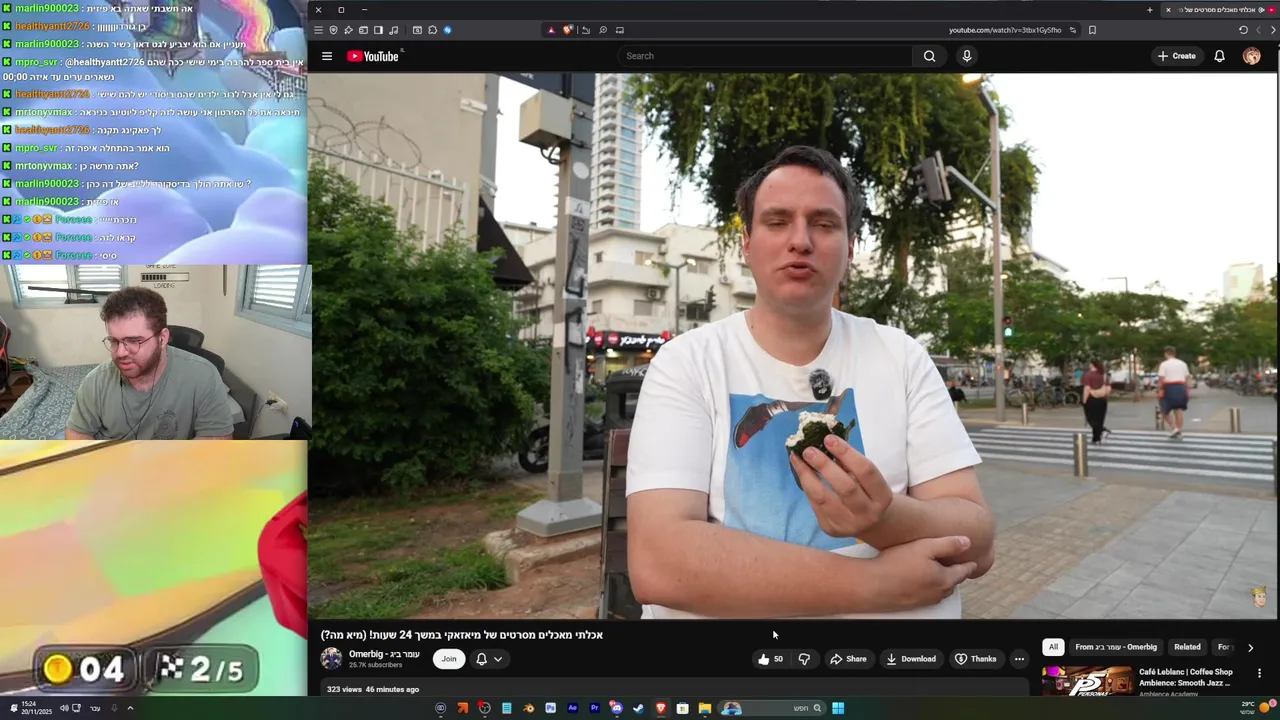Share this video
This screenshot has height=720, width=1280.
(x=848, y=659)
